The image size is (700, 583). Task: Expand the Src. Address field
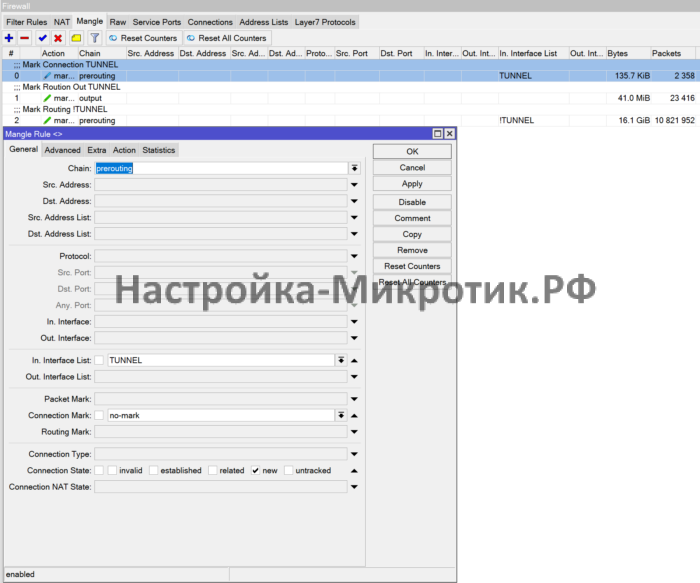coord(354,185)
